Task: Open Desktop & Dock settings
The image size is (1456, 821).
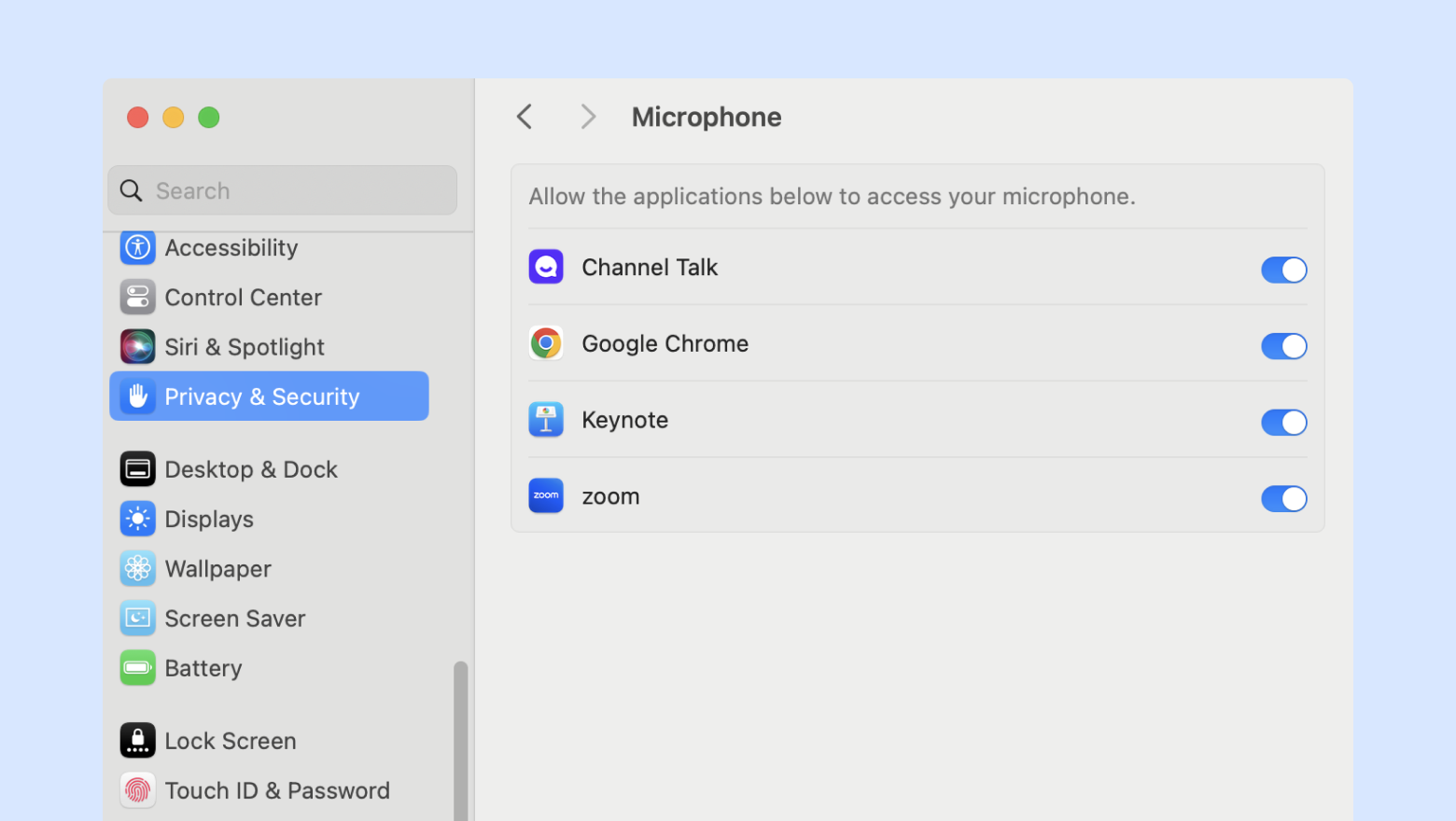Action: pyautogui.click(x=250, y=469)
